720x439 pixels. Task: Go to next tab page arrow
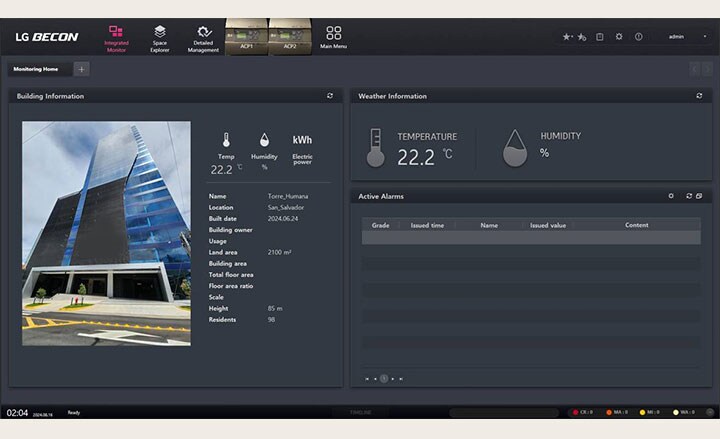coord(707,69)
